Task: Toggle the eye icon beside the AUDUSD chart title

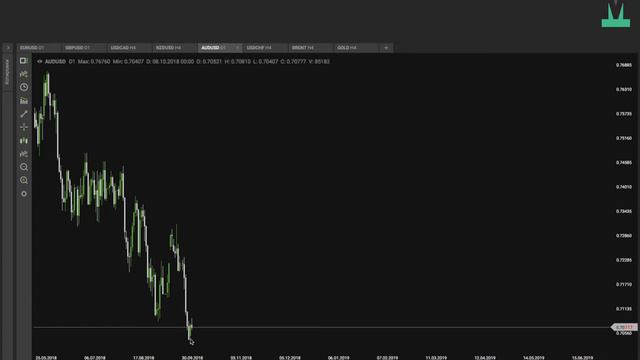Action: click(x=40, y=62)
